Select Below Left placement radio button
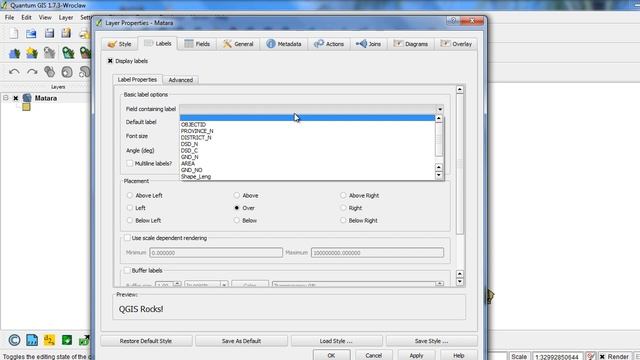The width and height of the screenshot is (640, 360). click(x=130, y=220)
